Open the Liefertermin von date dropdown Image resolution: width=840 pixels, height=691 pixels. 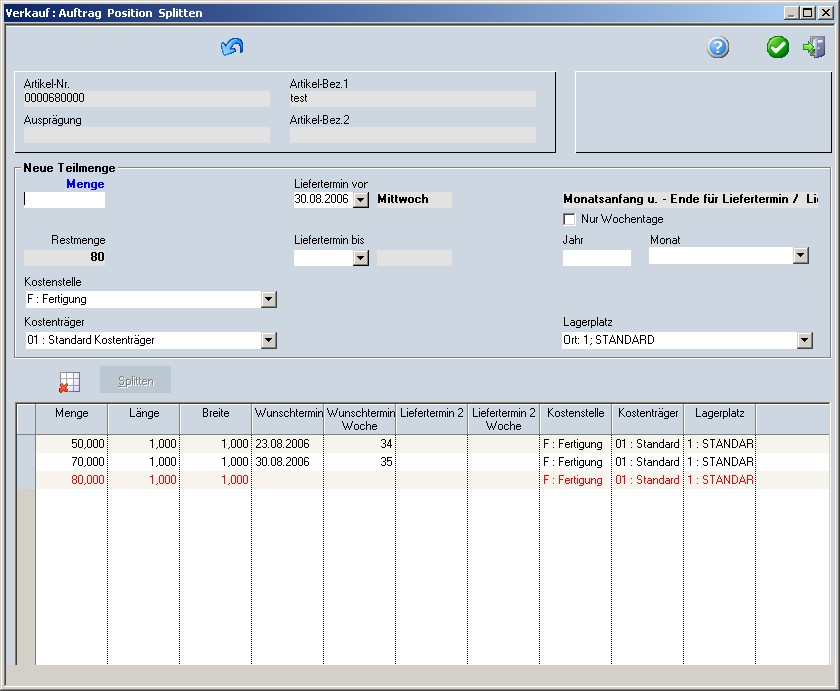click(361, 200)
